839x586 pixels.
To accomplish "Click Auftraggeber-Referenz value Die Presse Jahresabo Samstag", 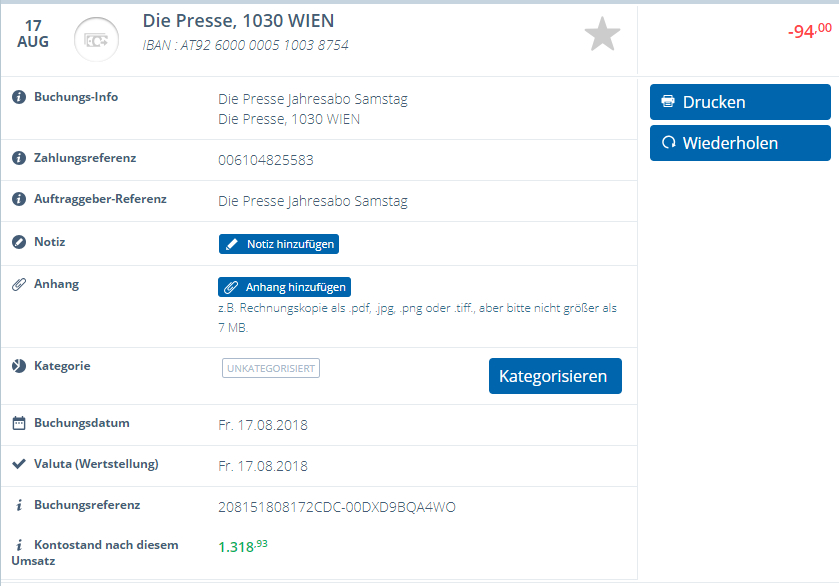I will pyautogui.click(x=313, y=201).
